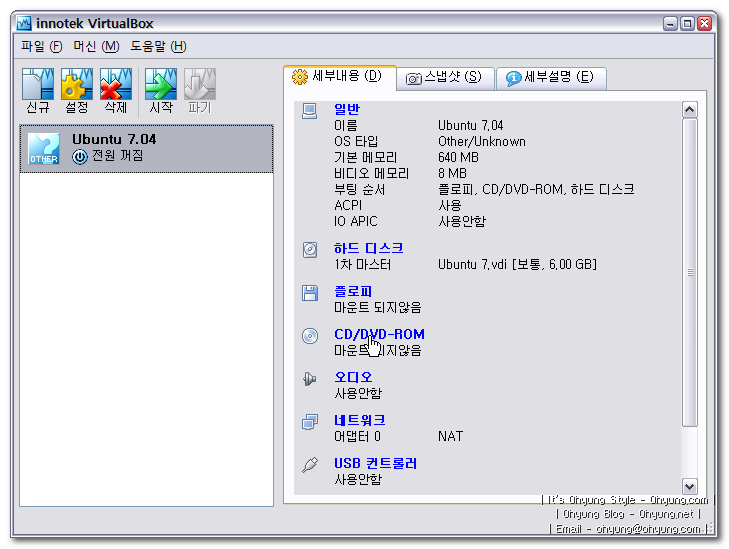Click the details pane scrollbar thumb

pyautogui.click(x=689, y=272)
